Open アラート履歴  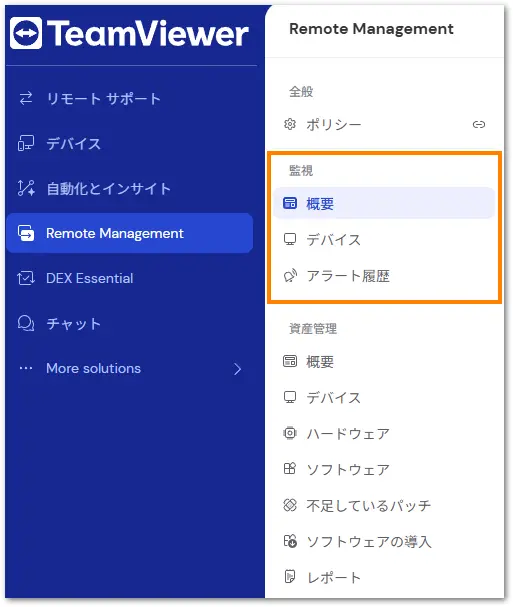[x=384, y=275]
